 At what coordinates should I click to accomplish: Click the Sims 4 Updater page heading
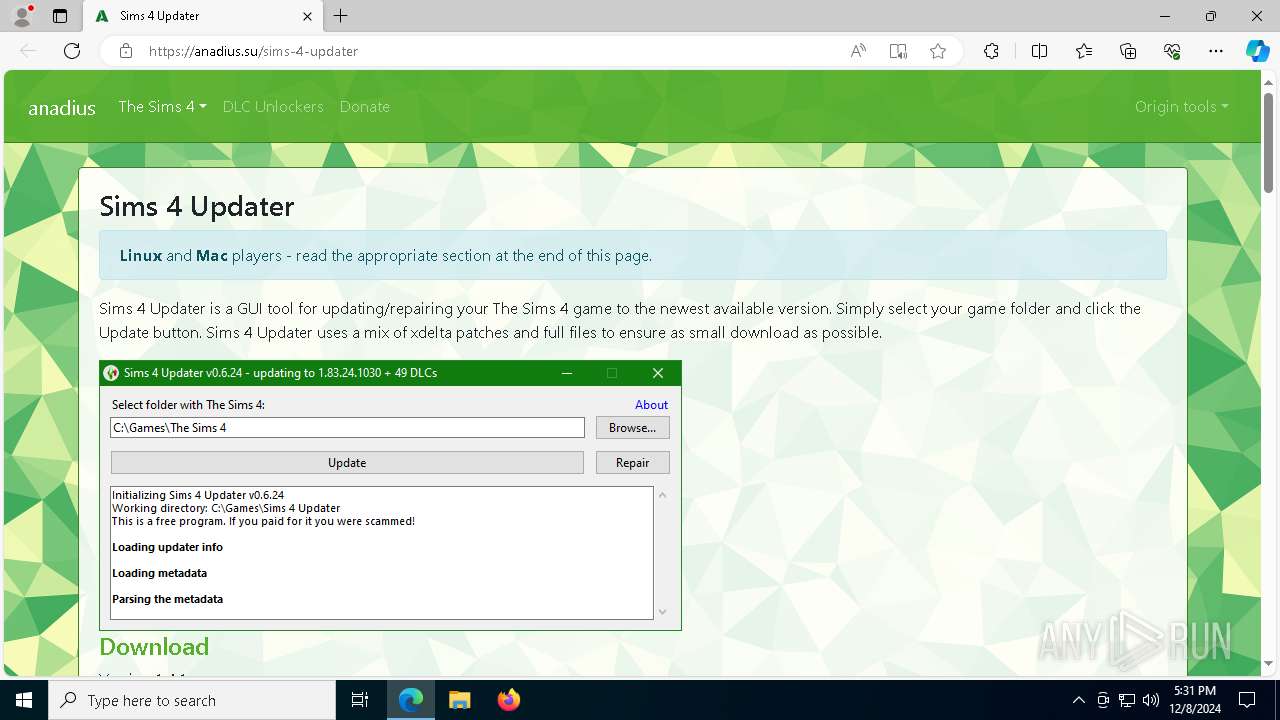coord(197,206)
